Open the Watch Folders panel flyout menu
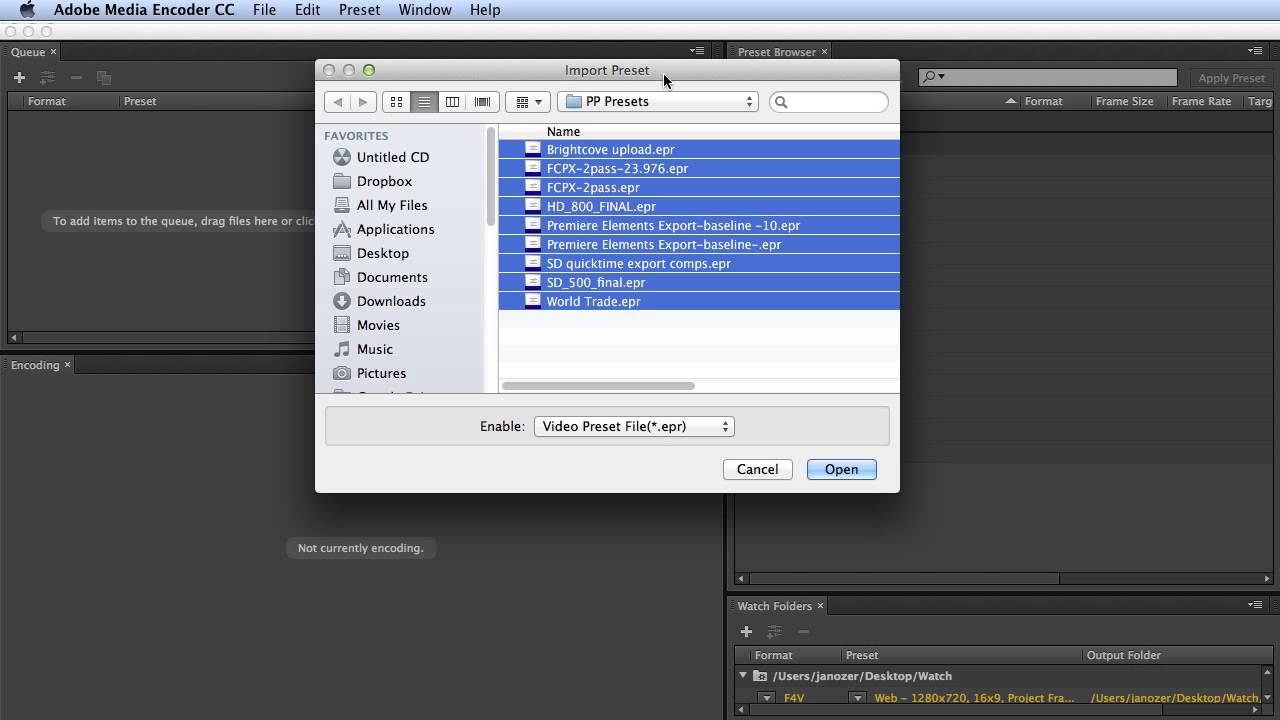Screen dimensions: 1280x720 1255,605
